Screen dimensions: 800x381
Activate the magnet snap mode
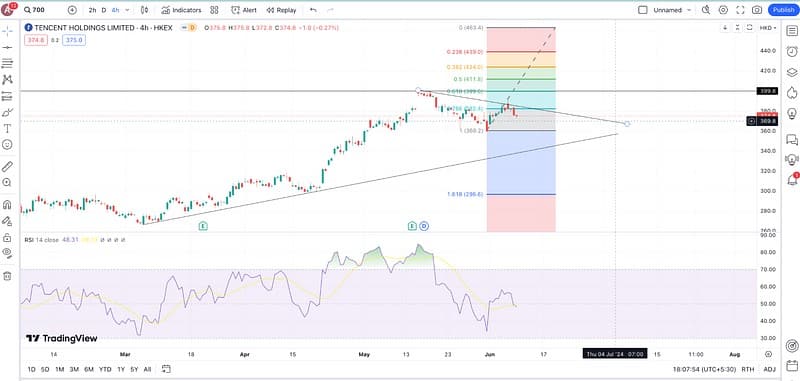(7, 205)
